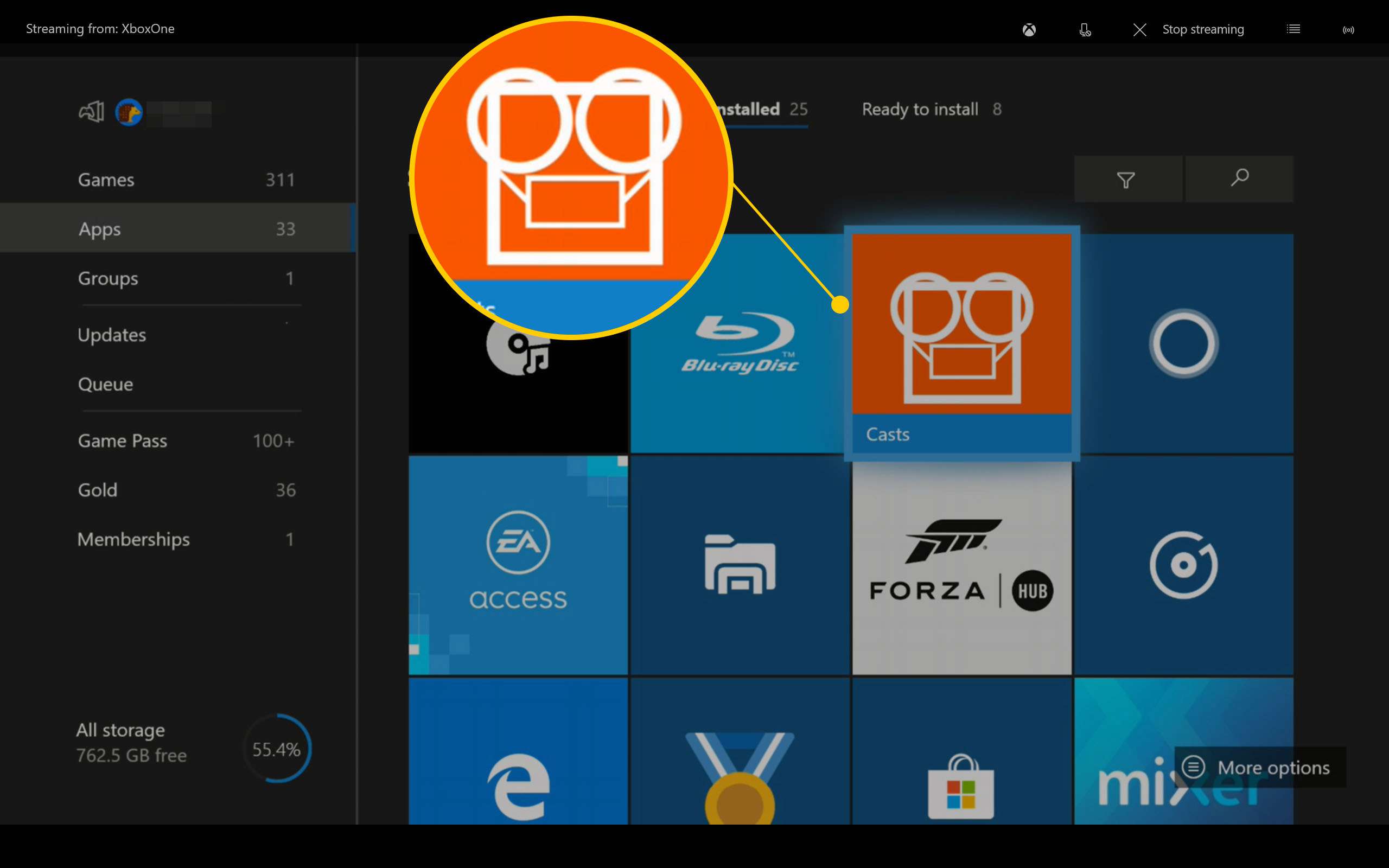Open the search magnifier button

click(1240, 179)
